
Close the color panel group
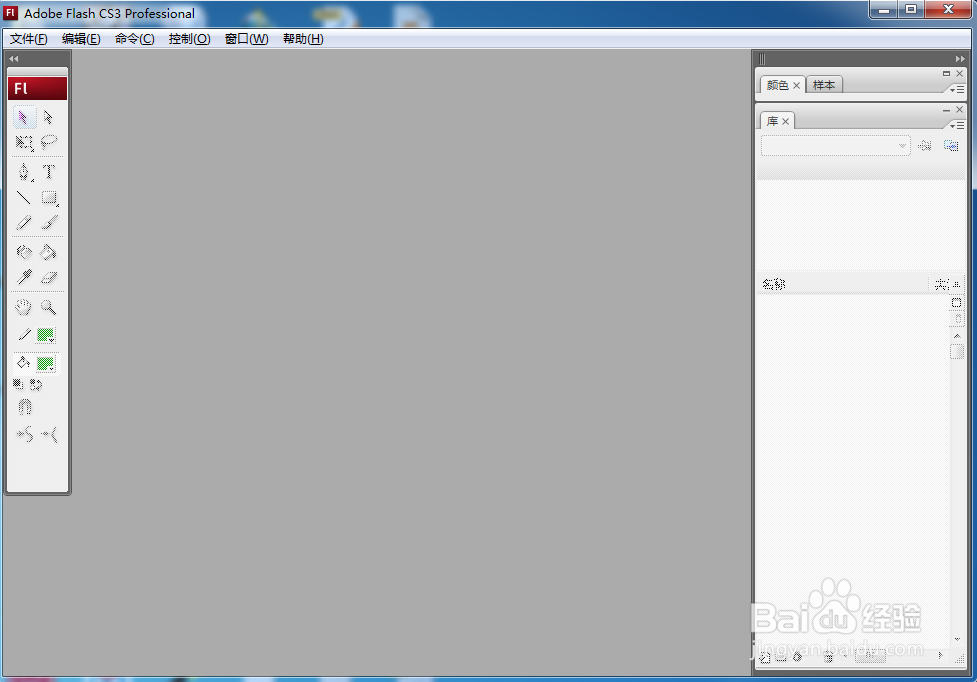tap(960, 73)
